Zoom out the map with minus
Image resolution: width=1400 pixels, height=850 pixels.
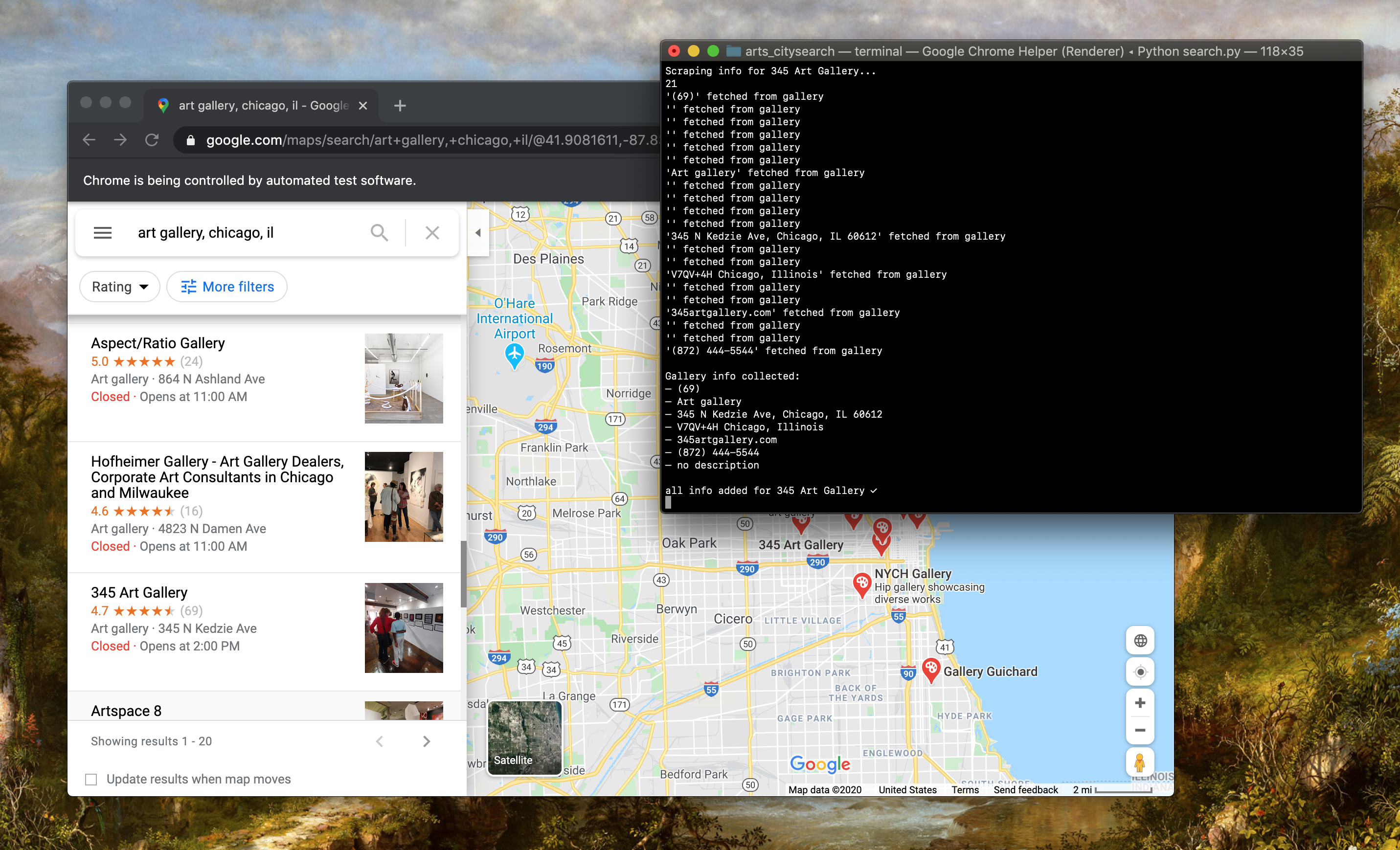1139,730
